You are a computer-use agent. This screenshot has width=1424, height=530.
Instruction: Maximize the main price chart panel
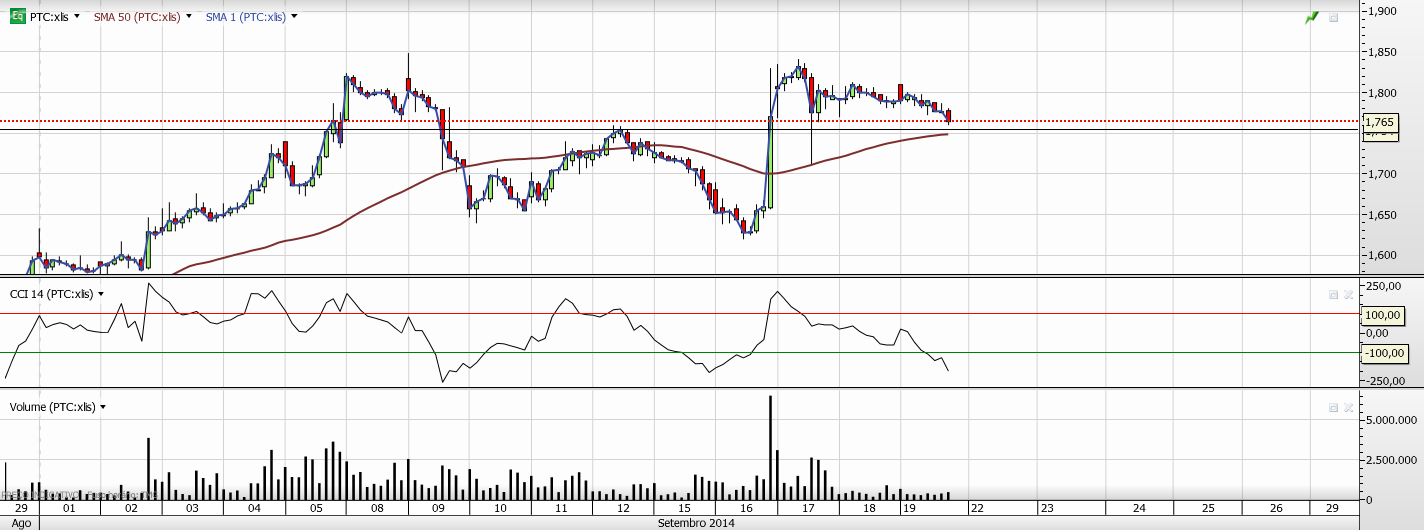1333,17
